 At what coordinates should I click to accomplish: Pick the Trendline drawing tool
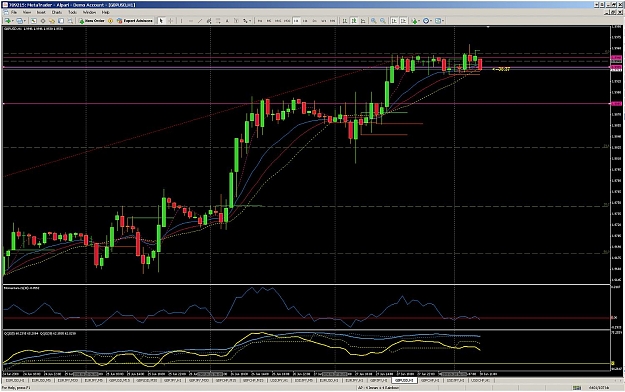(x=200, y=21)
